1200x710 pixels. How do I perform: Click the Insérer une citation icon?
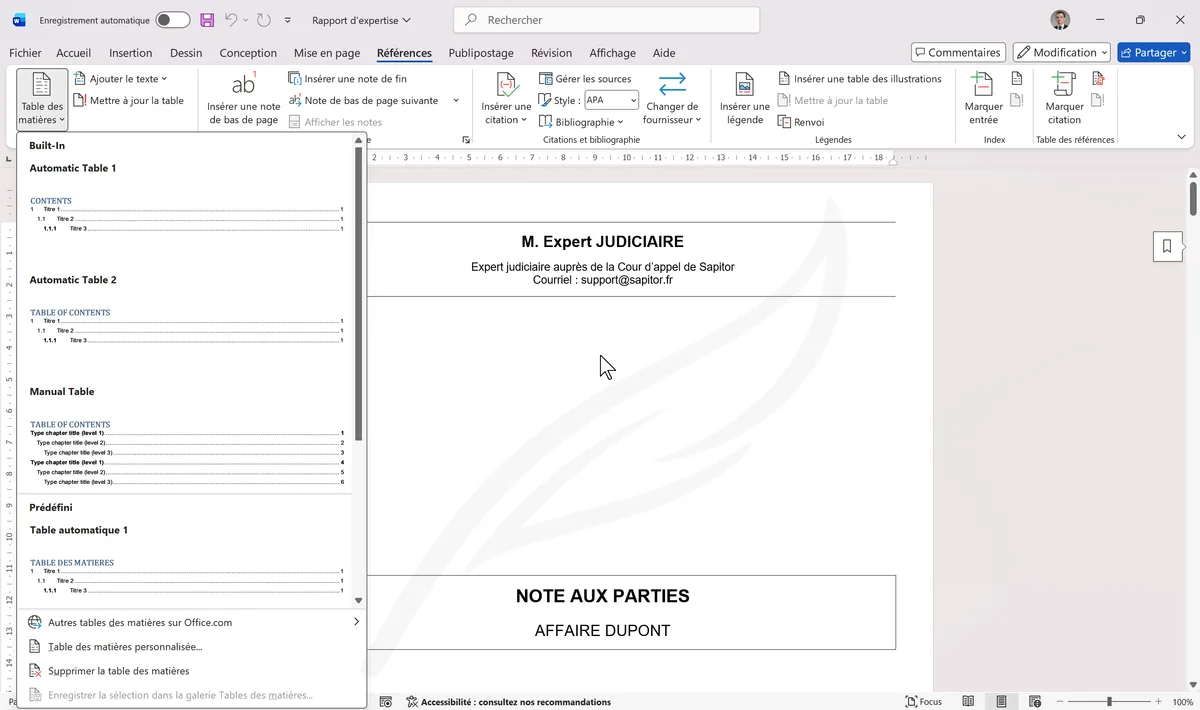pyautogui.click(x=506, y=84)
